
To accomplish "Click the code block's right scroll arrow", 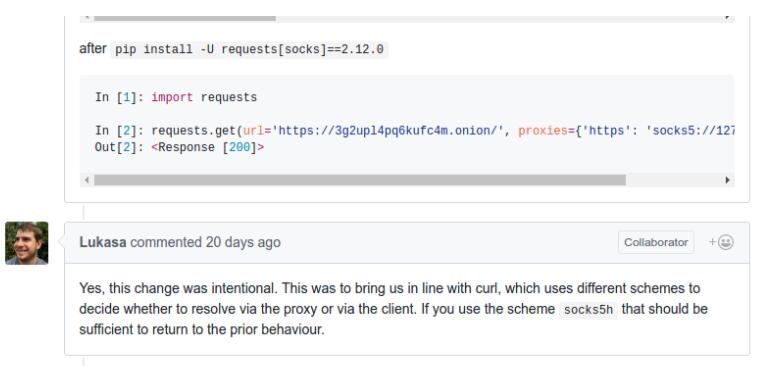I will coord(727,180).
